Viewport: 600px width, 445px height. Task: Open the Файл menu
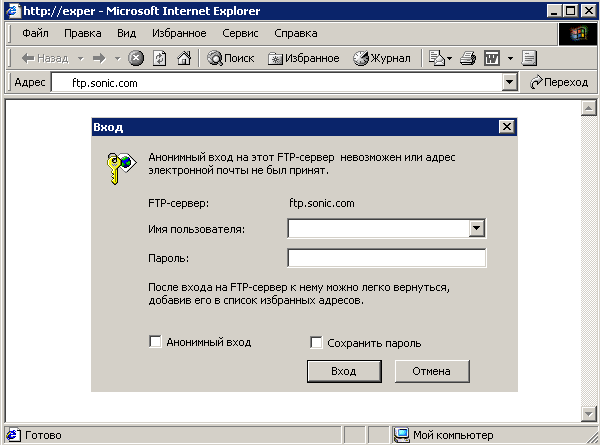click(x=35, y=33)
